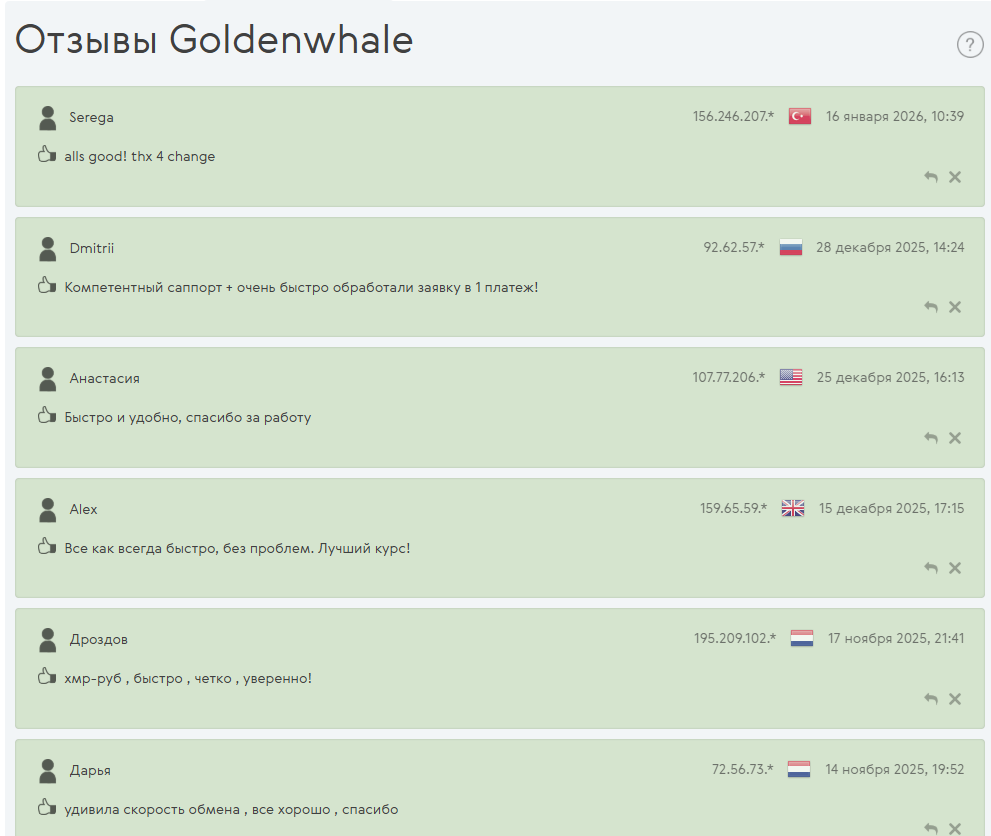Click the reply arrow on Дроздов's review

pyautogui.click(x=929, y=699)
